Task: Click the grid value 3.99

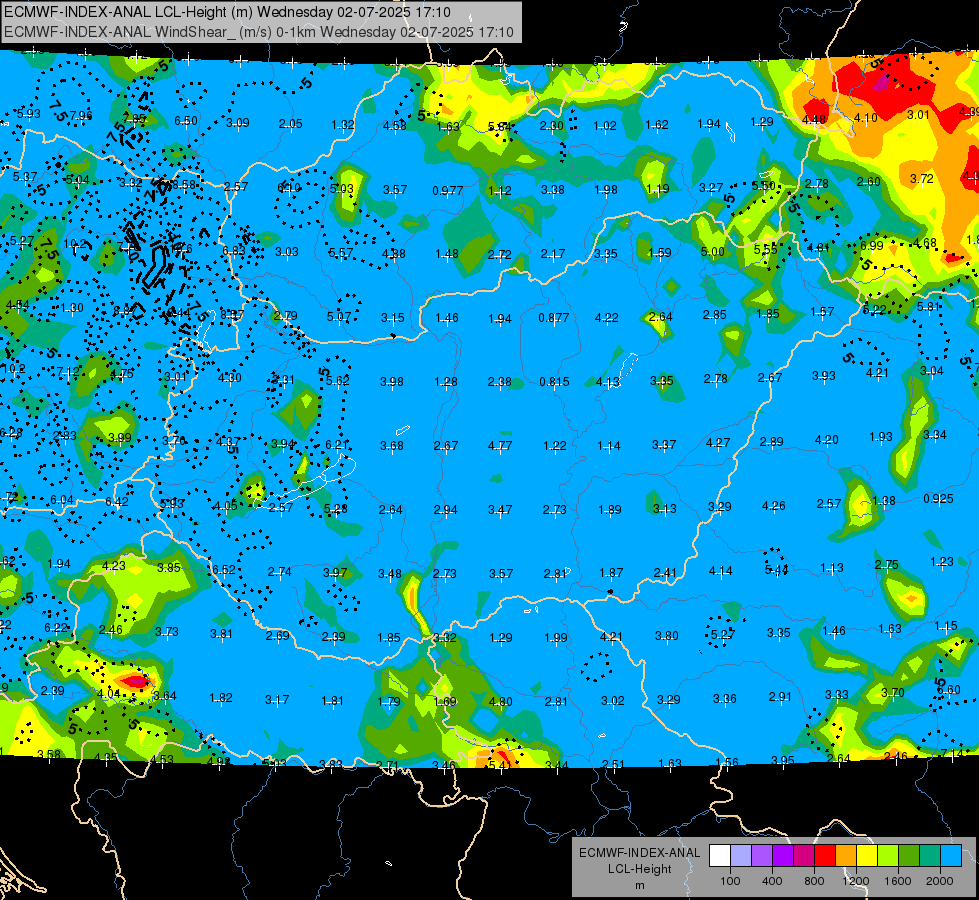Action: click(x=119, y=437)
